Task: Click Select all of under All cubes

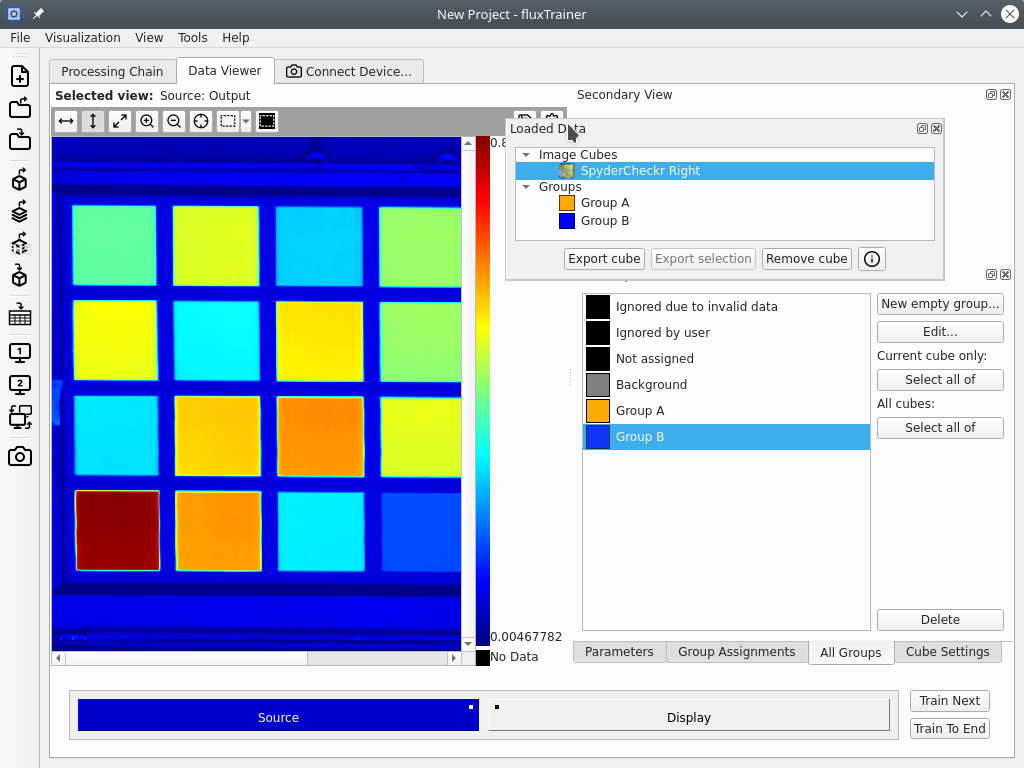Action: coord(940,428)
